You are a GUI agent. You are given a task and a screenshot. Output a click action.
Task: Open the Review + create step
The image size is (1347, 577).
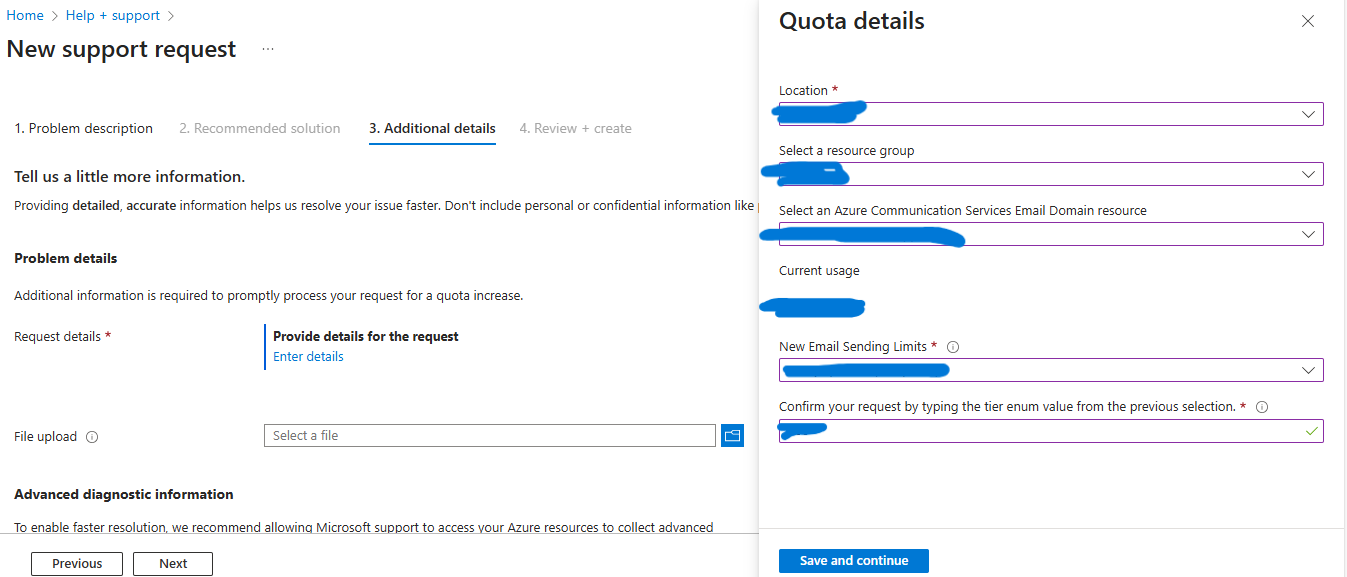pos(575,128)
